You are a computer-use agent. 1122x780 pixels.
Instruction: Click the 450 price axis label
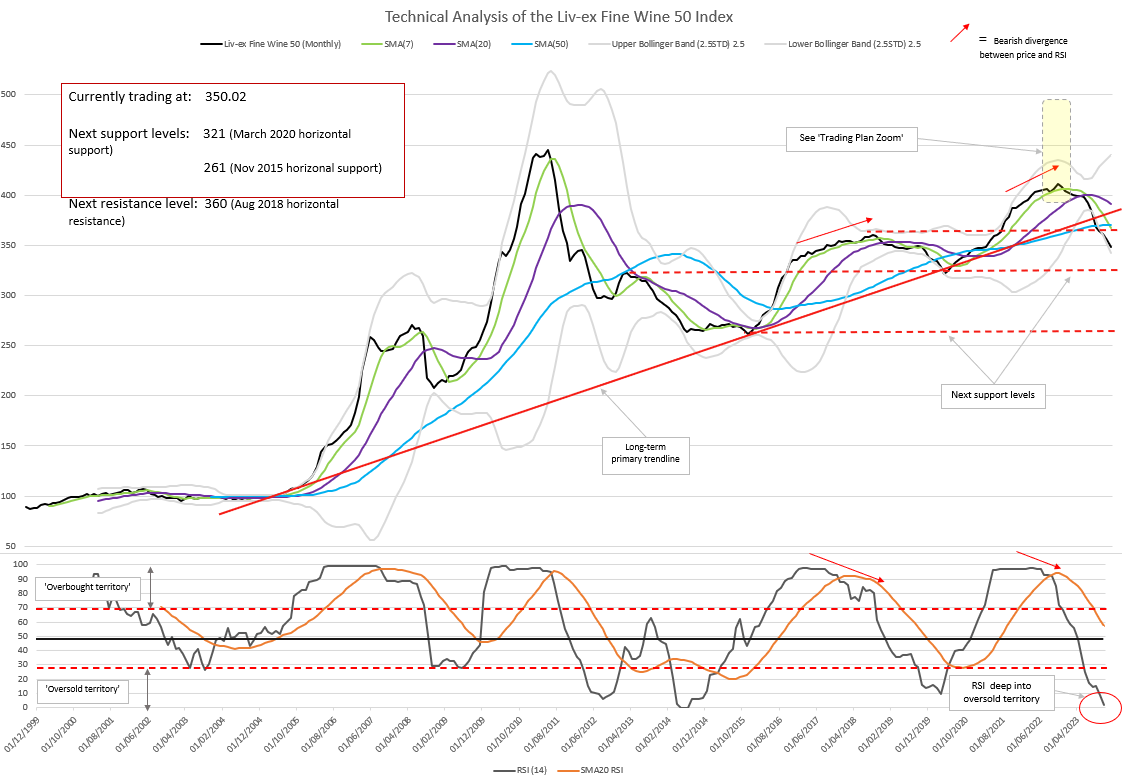(9, 145)
